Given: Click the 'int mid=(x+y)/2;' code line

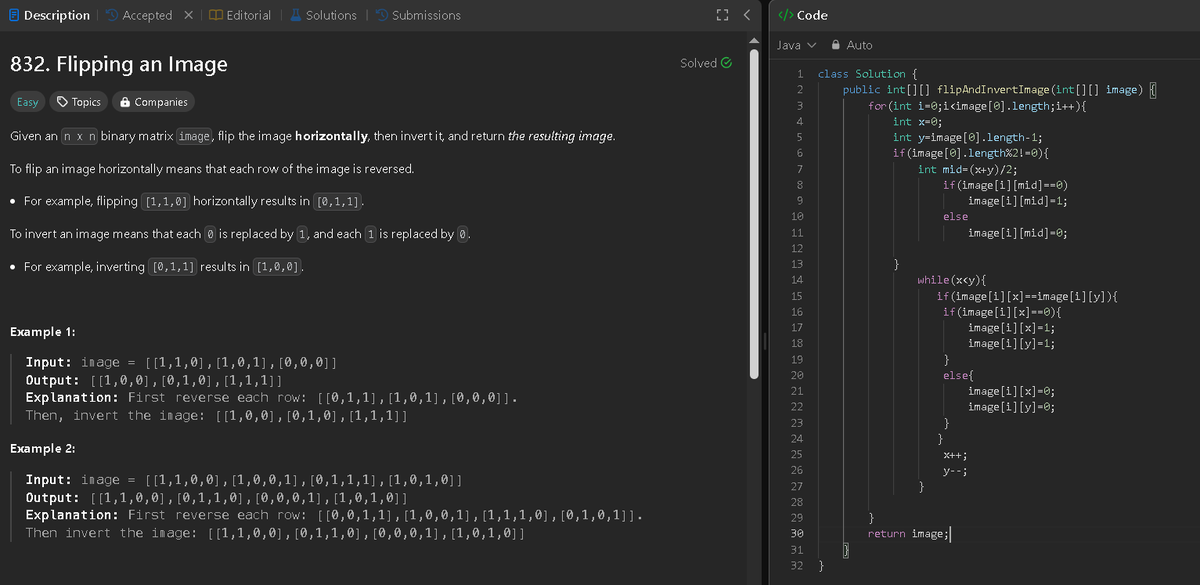Looking at the screenshot, I should point(968,169).
